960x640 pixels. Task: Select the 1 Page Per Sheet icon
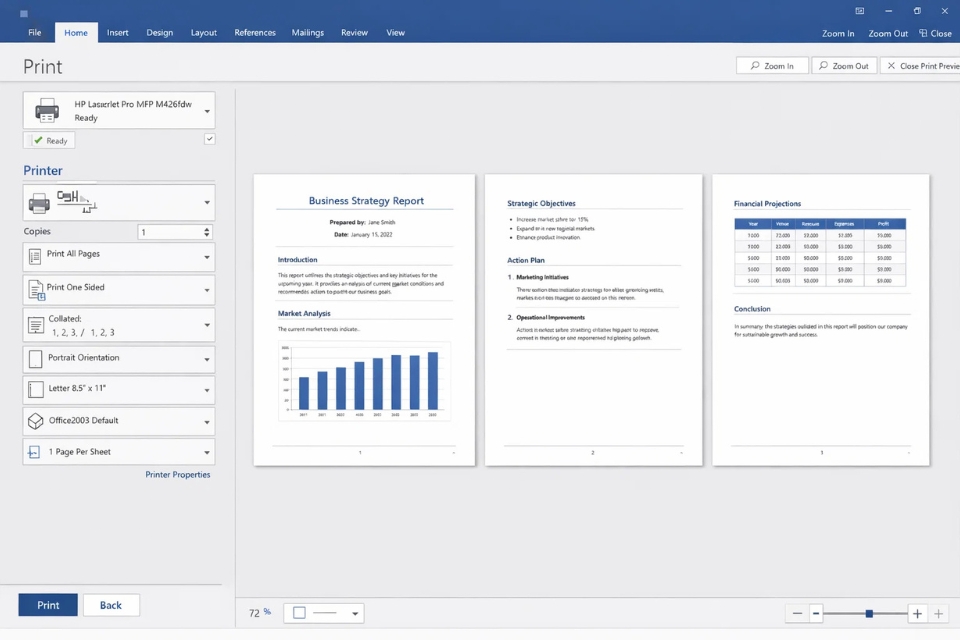click(x=36, y=452)
